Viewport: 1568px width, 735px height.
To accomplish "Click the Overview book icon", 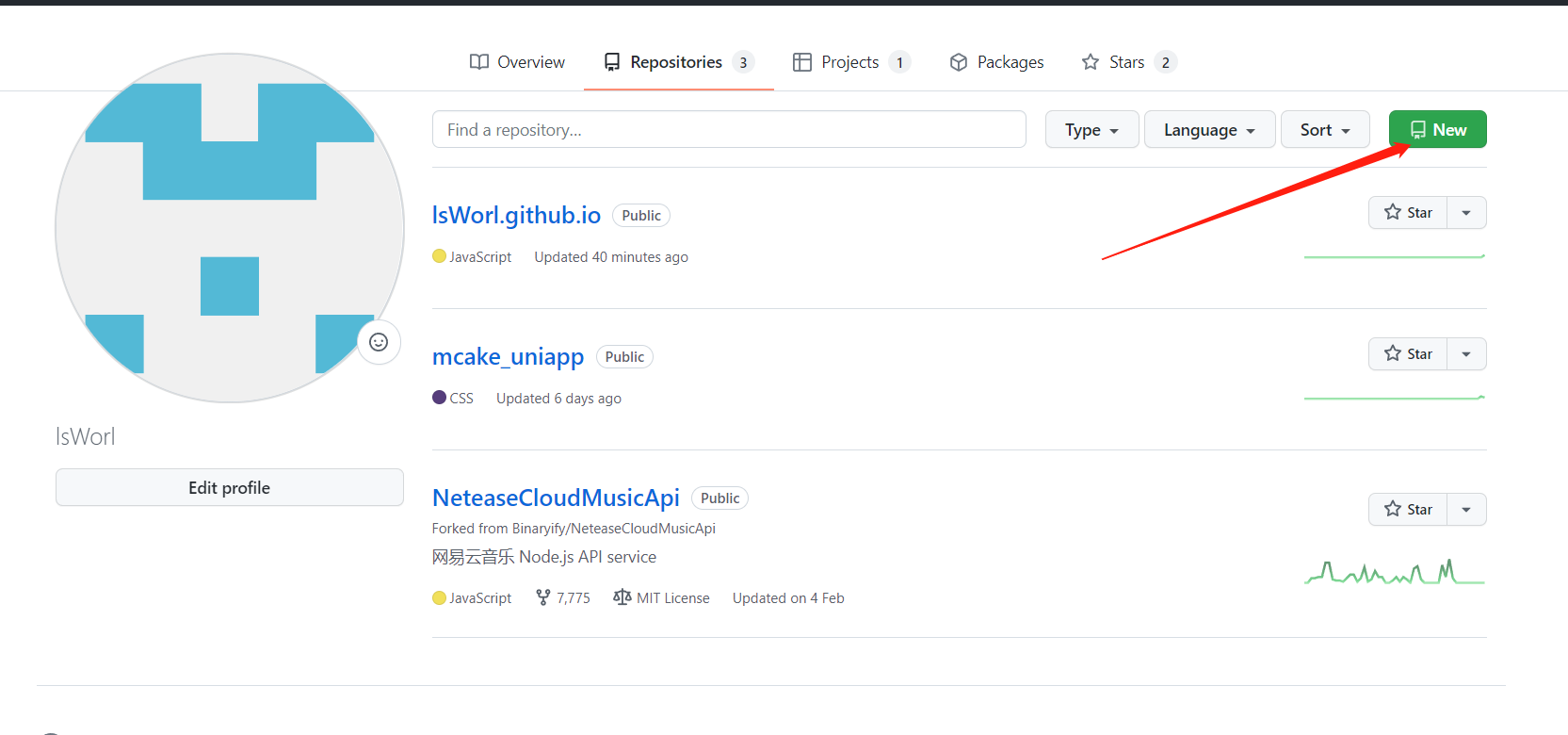I will [x=479, y=62].
